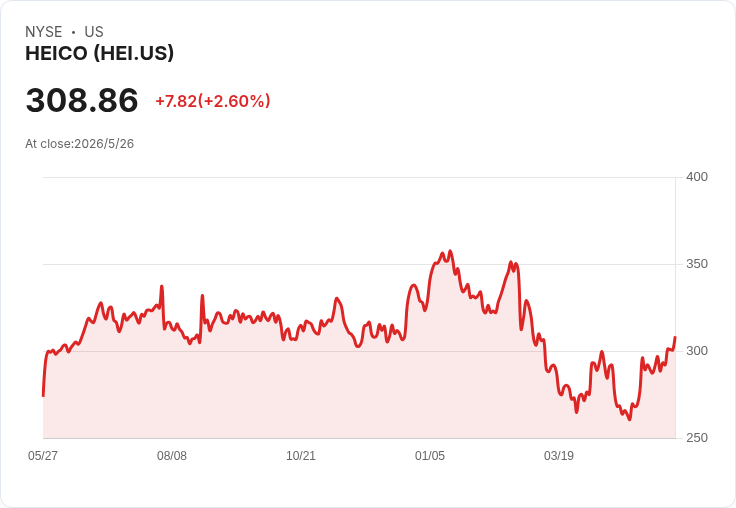Click the 05/27 date axis label

(43, 456)
